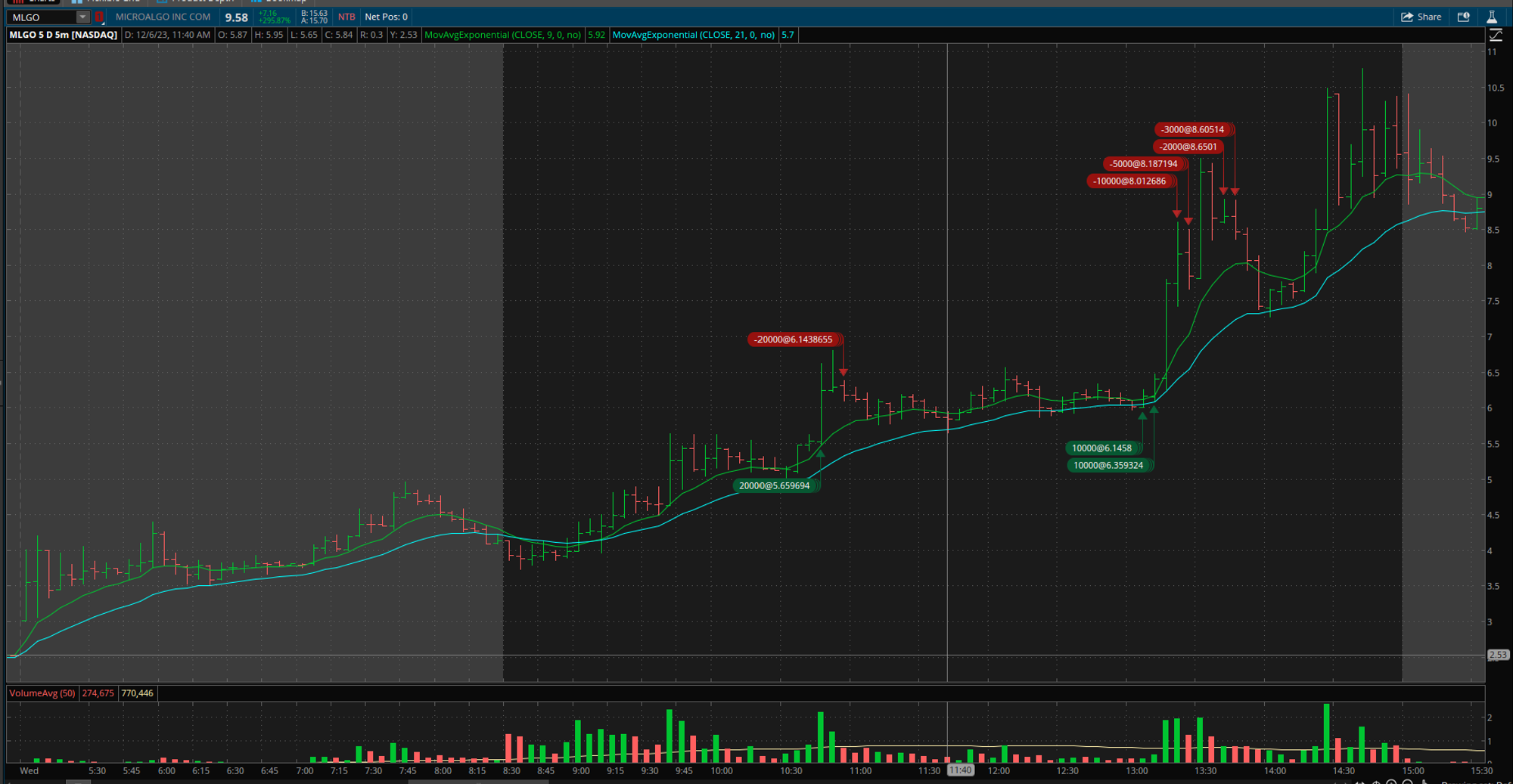
Task: Click the zoom-out circle icon at chart bottom
Action: (x=1408, y=782)
